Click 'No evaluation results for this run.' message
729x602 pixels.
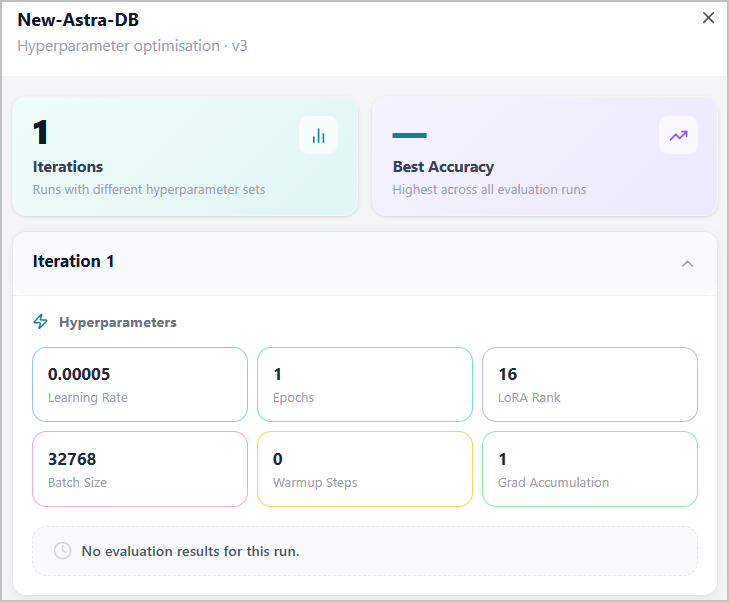coord(191,551)
